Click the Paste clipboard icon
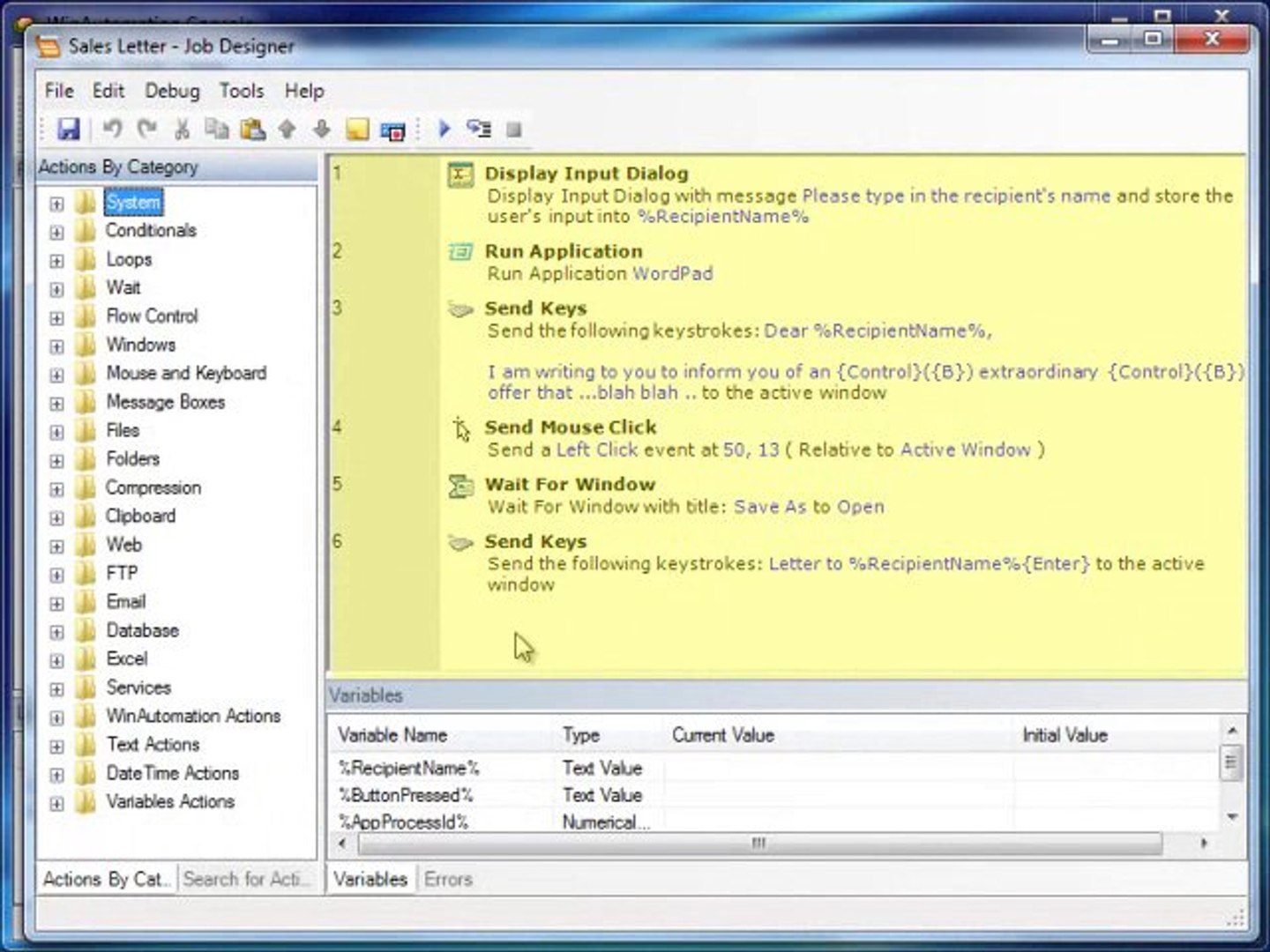The image size is (1270, 952). 253,130
